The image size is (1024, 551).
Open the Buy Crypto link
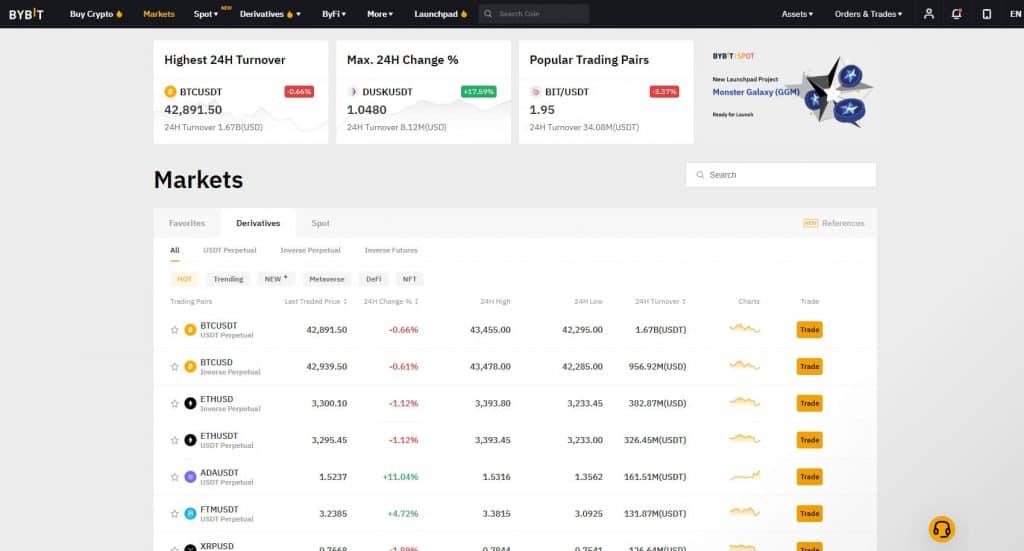96,14
